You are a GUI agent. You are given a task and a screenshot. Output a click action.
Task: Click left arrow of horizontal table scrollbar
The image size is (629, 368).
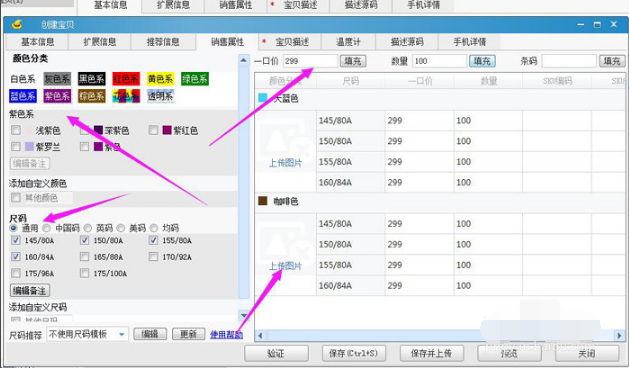[x=260, y=335]
